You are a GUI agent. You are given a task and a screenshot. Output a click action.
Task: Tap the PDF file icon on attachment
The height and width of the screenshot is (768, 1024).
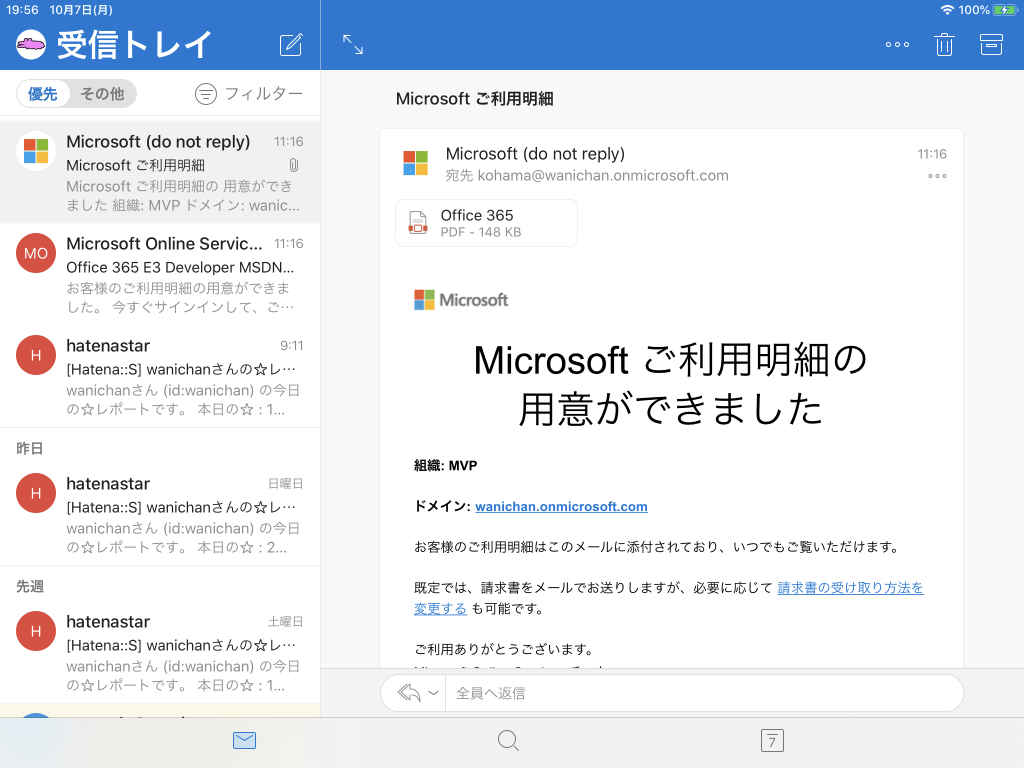pos(418,223)
